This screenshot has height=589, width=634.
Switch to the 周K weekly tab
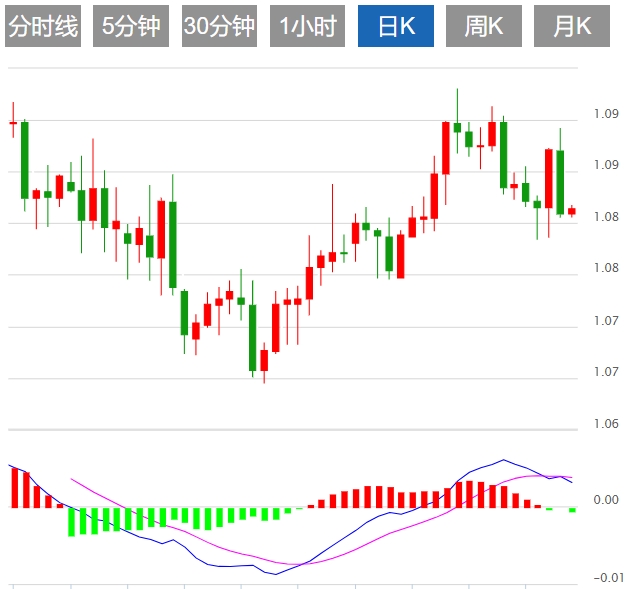tap(484, 26)
